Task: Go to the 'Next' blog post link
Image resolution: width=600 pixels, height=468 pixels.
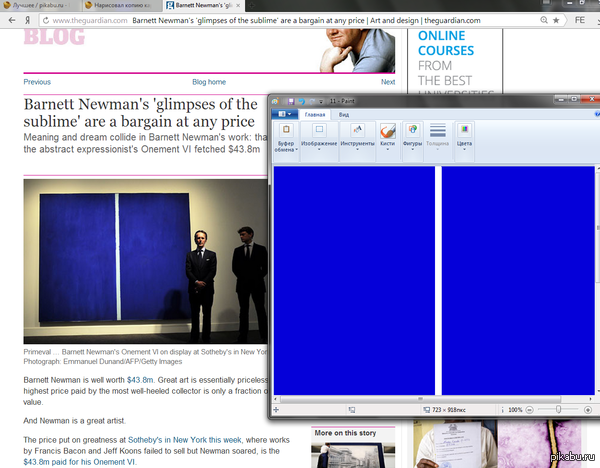Action: 387,82
